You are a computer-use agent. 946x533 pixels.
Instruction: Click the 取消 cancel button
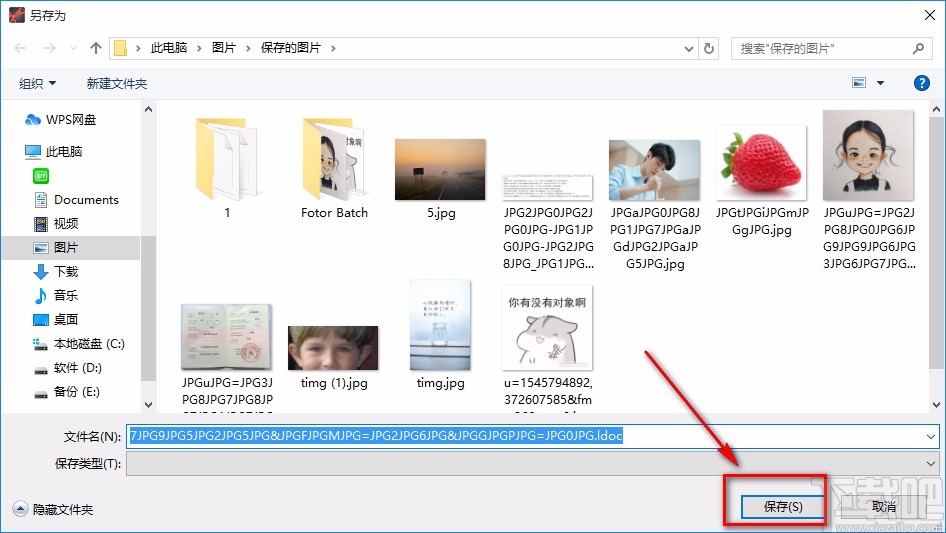pyautogui.click(x=884, y=506)
